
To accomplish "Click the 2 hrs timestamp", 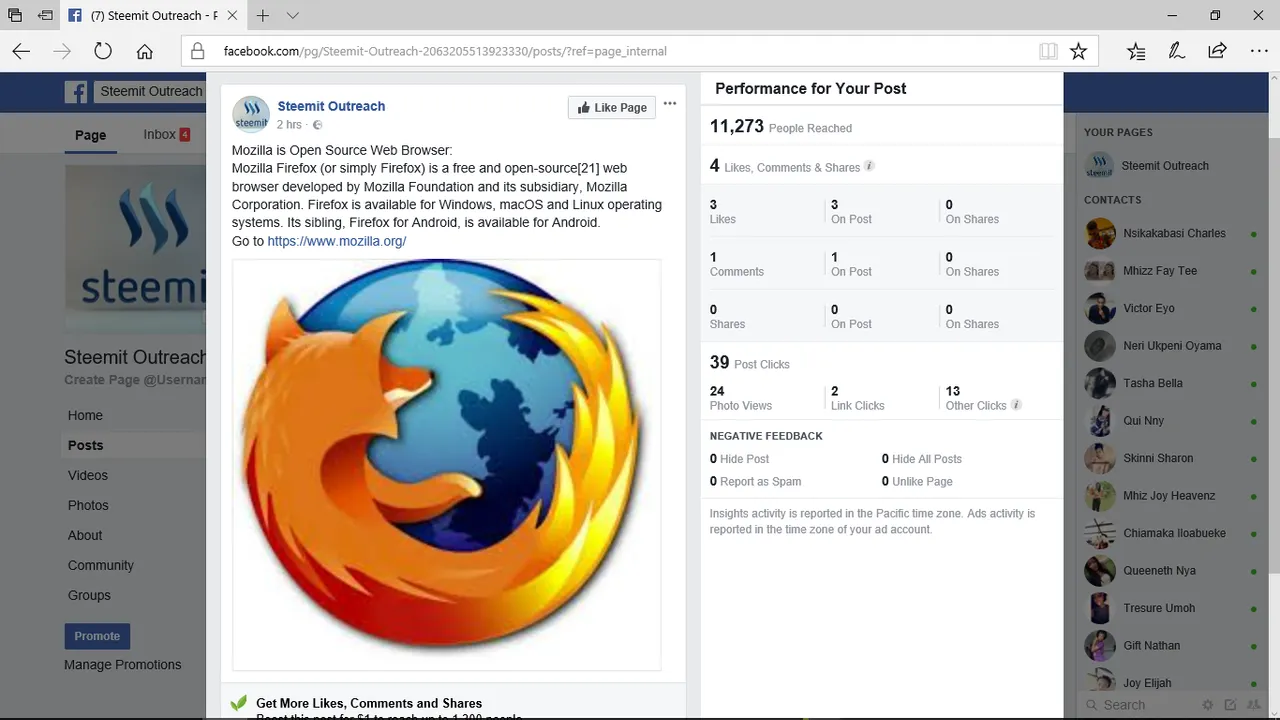I will [x=289, y=125].
